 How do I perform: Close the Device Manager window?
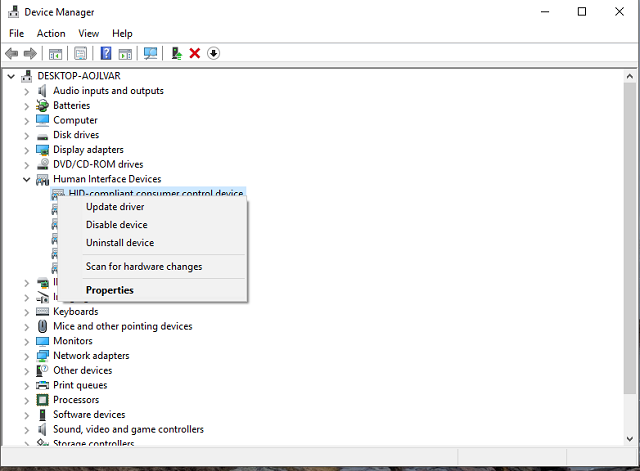pos(619,12)
